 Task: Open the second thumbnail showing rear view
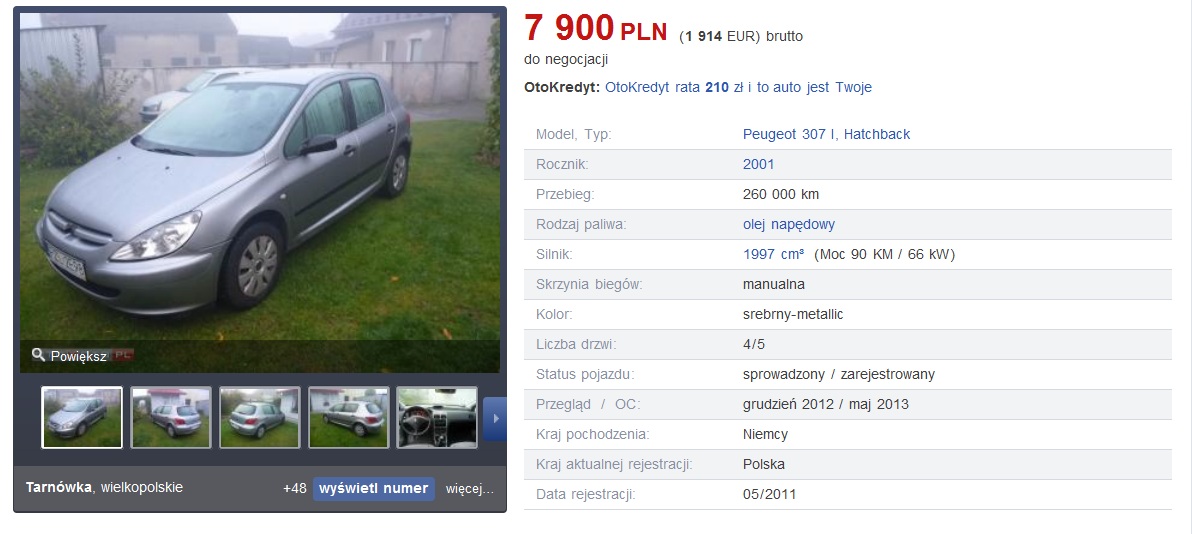pyautogui.click(x=171, y=418)
